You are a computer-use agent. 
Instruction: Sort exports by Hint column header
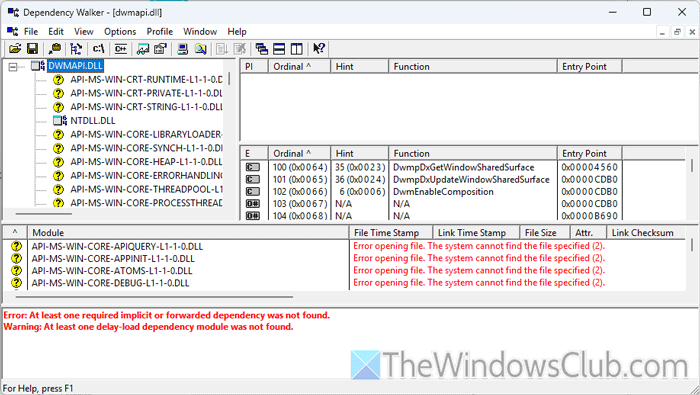point(359,154)
